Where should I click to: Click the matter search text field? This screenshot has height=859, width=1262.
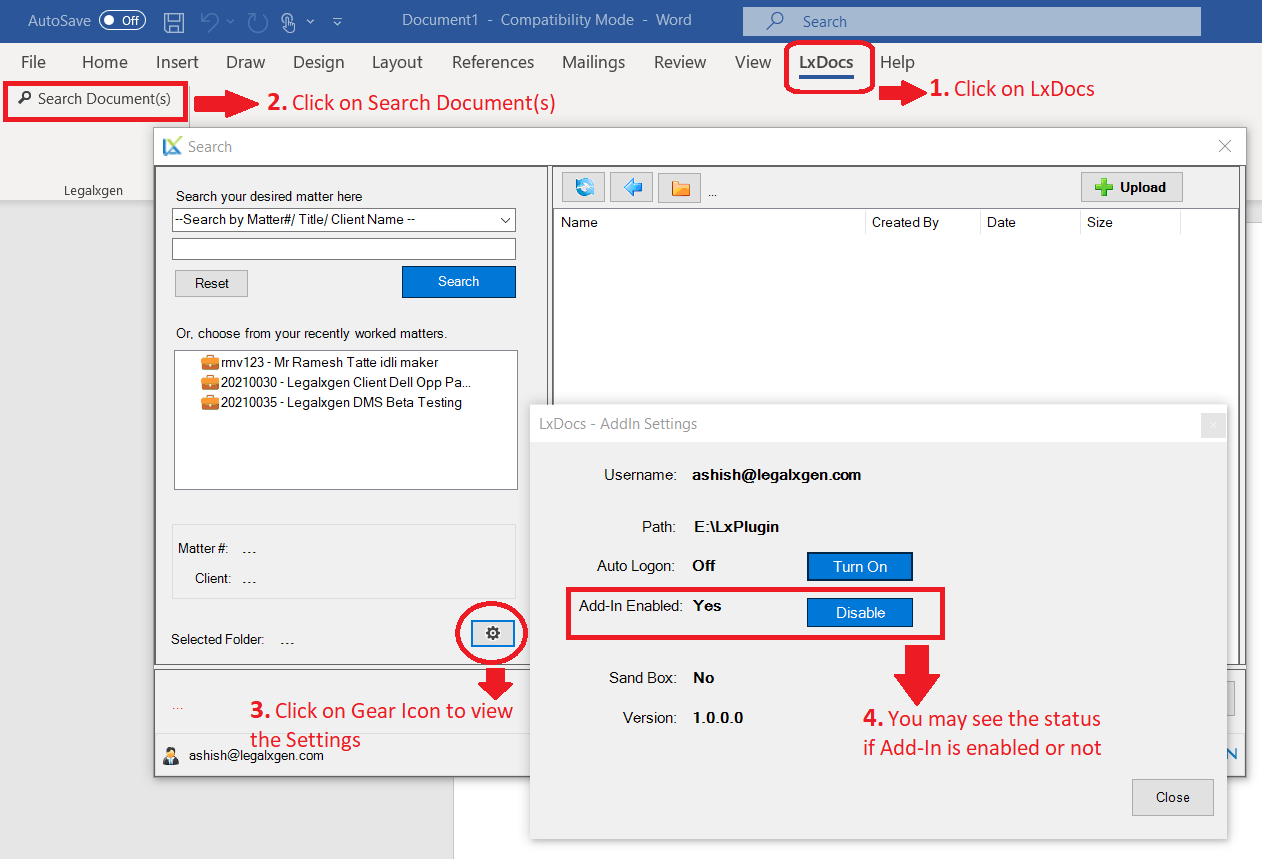343,249
